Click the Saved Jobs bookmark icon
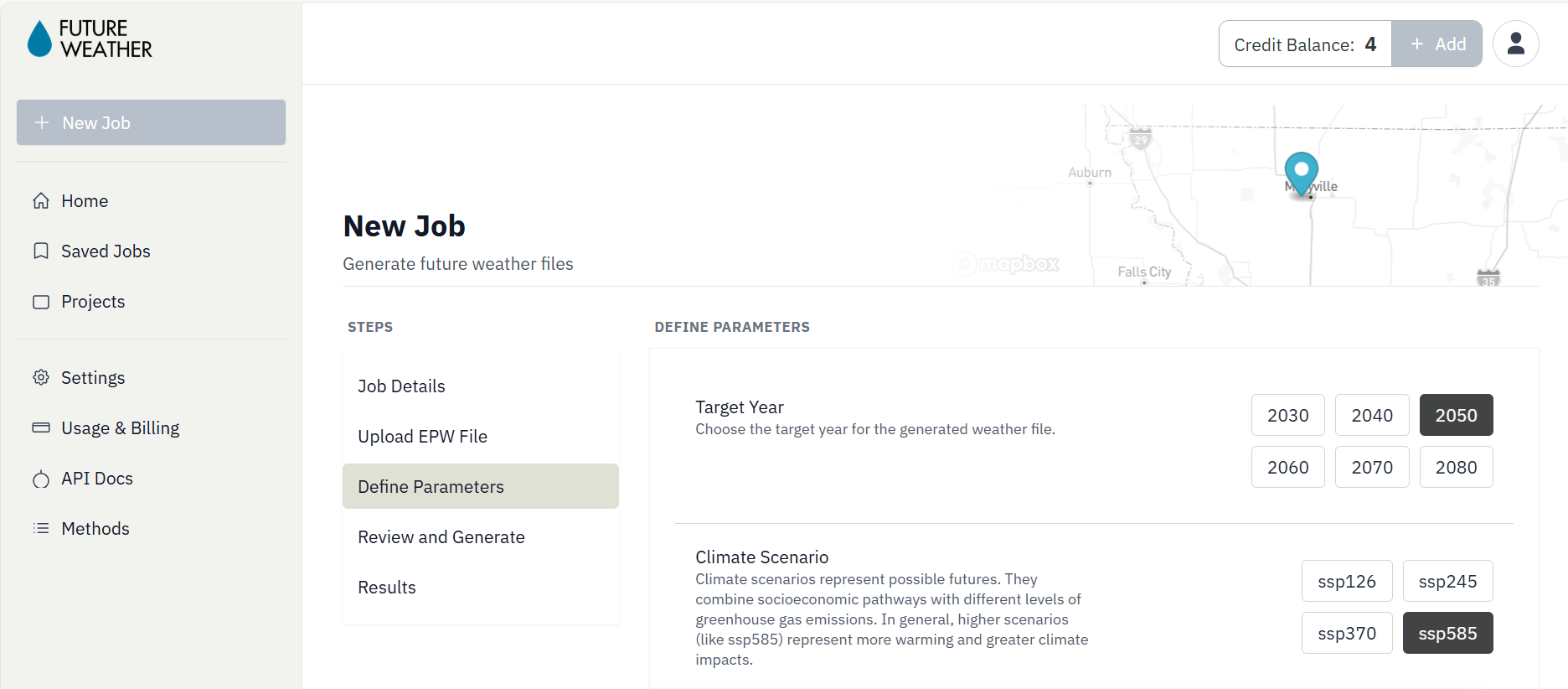The width and height of the screenshot is (1568, 689). [x=41, y=251]
